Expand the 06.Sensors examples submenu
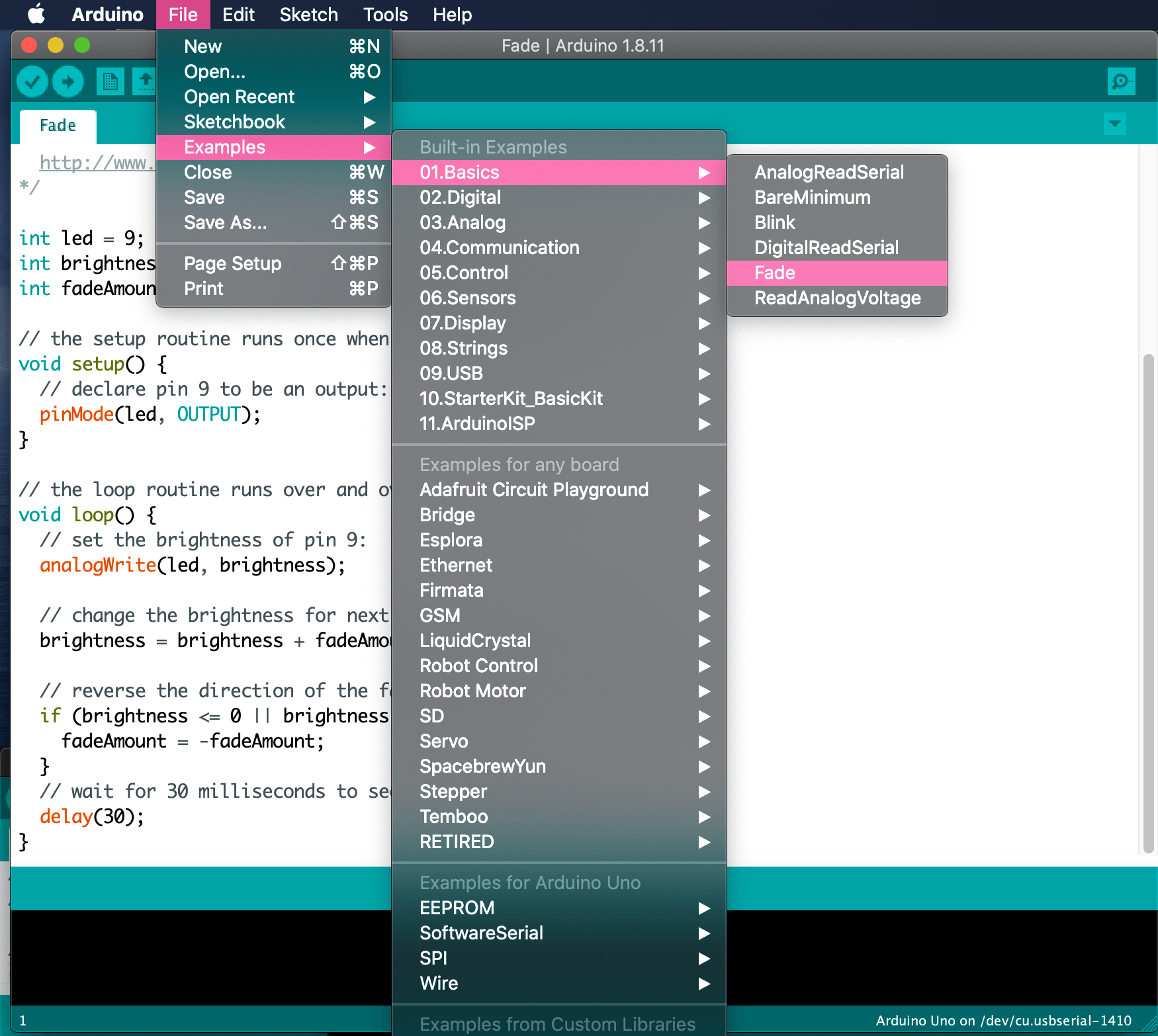Image resolution: width=1158 pixels, height=1036 pixels. pos(559,298)
